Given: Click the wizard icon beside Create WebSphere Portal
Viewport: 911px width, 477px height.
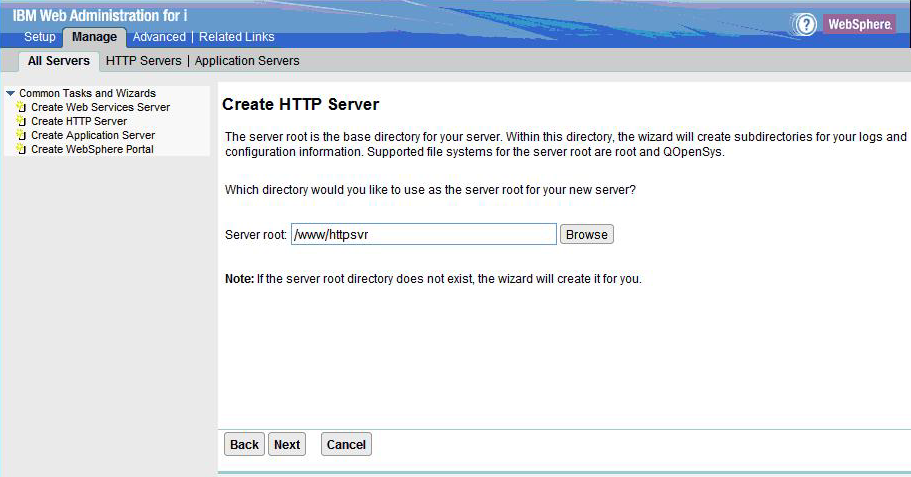Looking at the screenshot, I should click(21, 149).
